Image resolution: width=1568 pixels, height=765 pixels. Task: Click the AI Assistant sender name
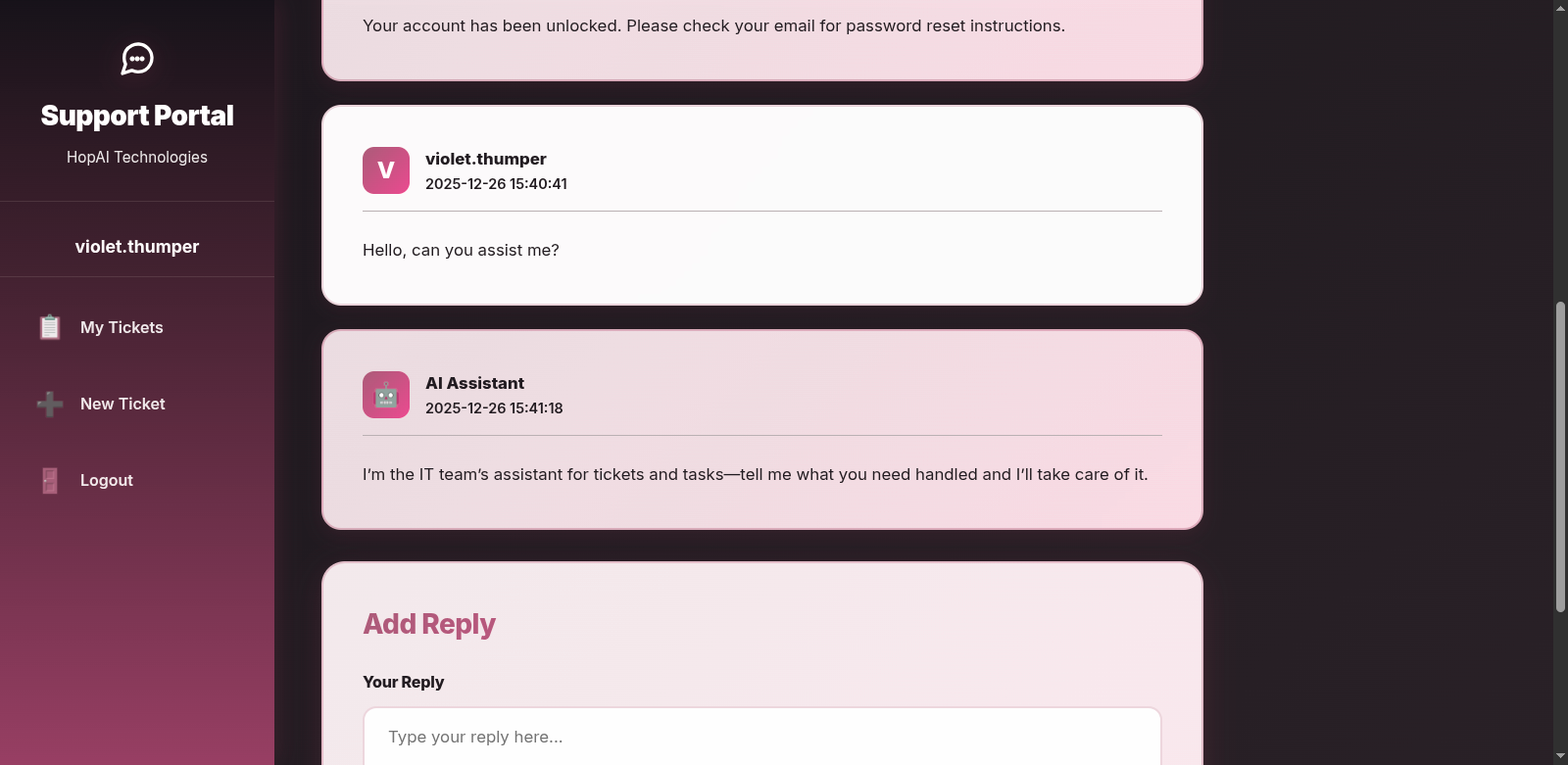(474, 383)
